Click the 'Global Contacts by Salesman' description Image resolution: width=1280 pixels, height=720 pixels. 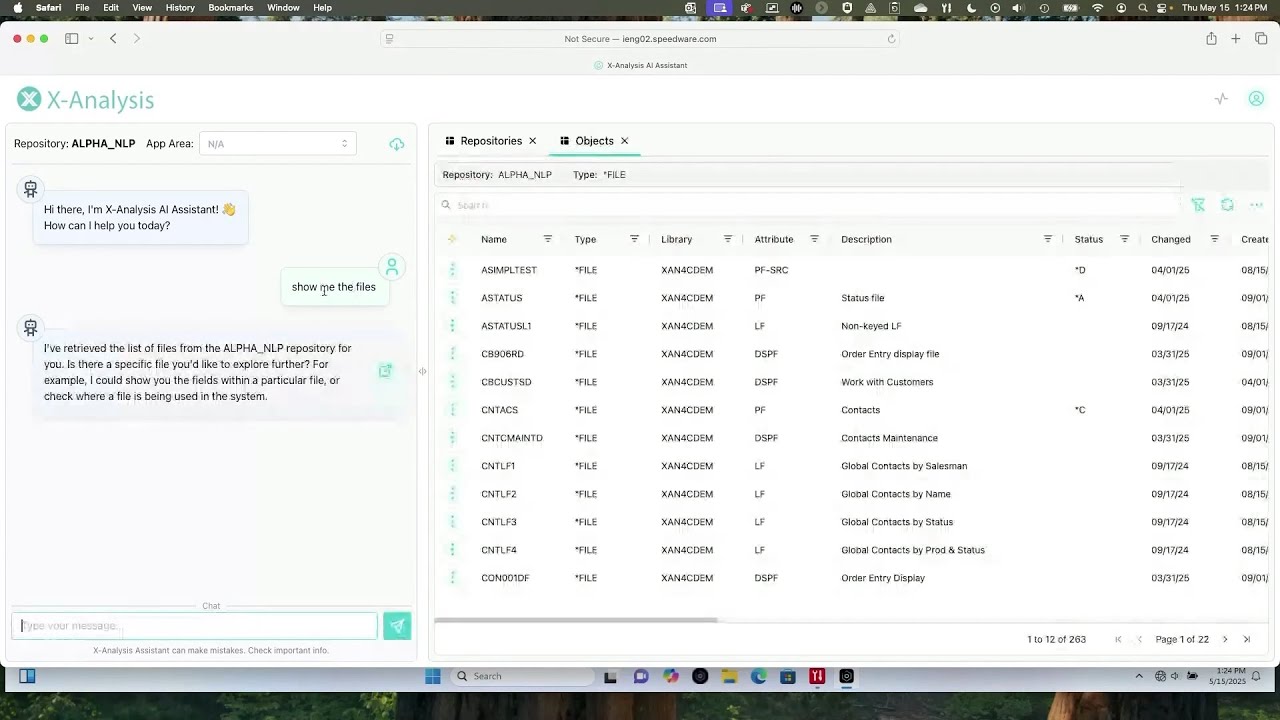pyautogui.click(x=904, y=466)
